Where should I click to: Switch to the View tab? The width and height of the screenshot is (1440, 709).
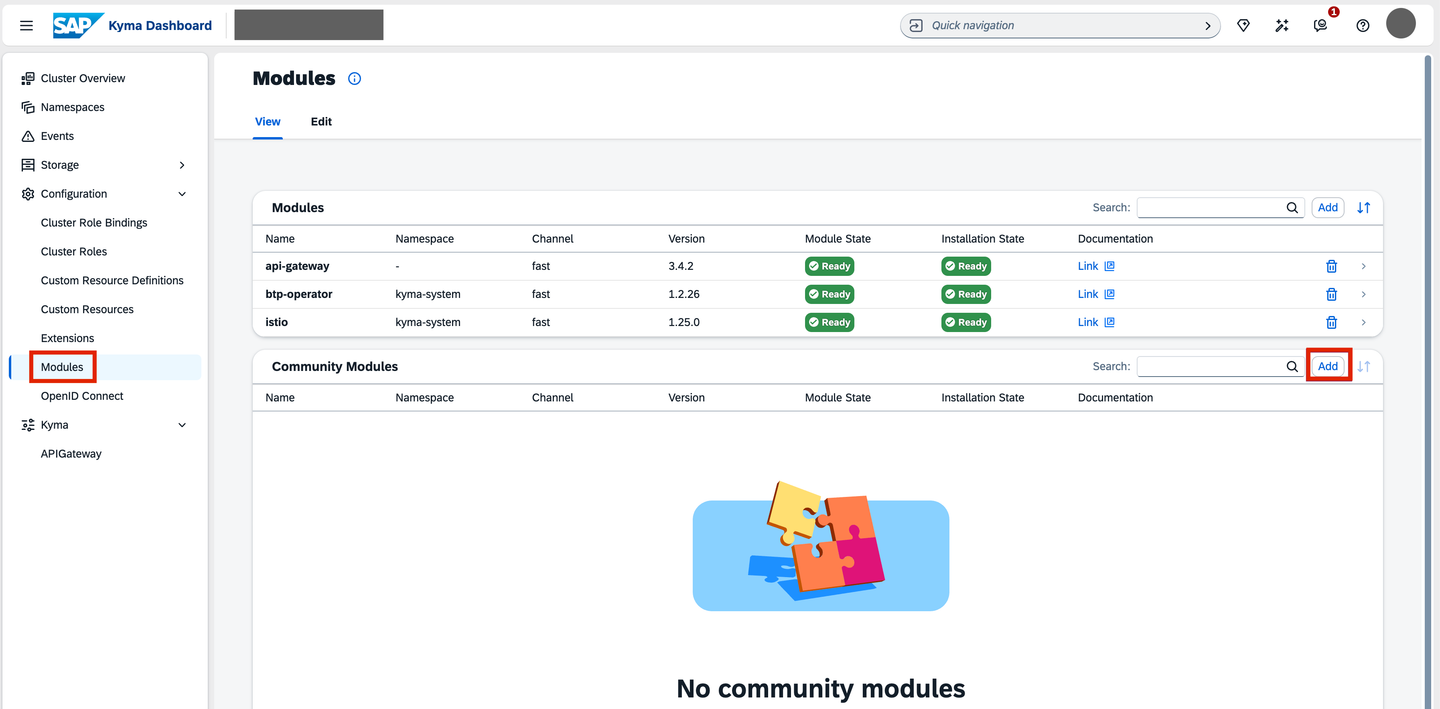(x=268, y=122)
